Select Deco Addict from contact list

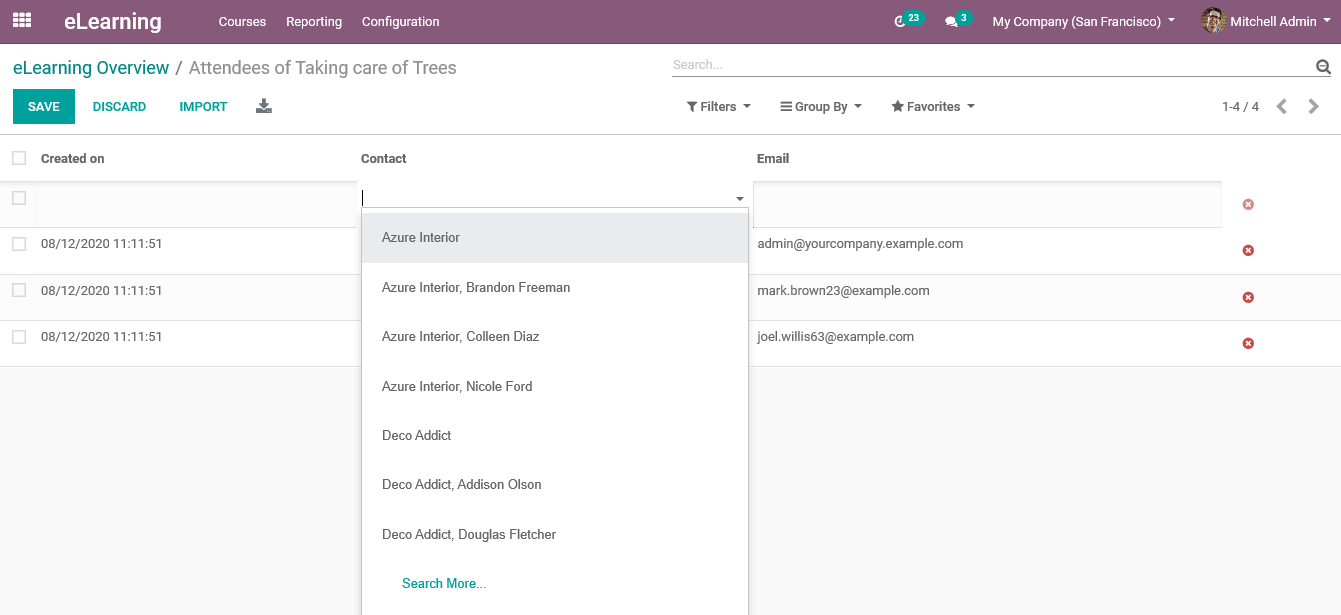click(x=555, y=435)
